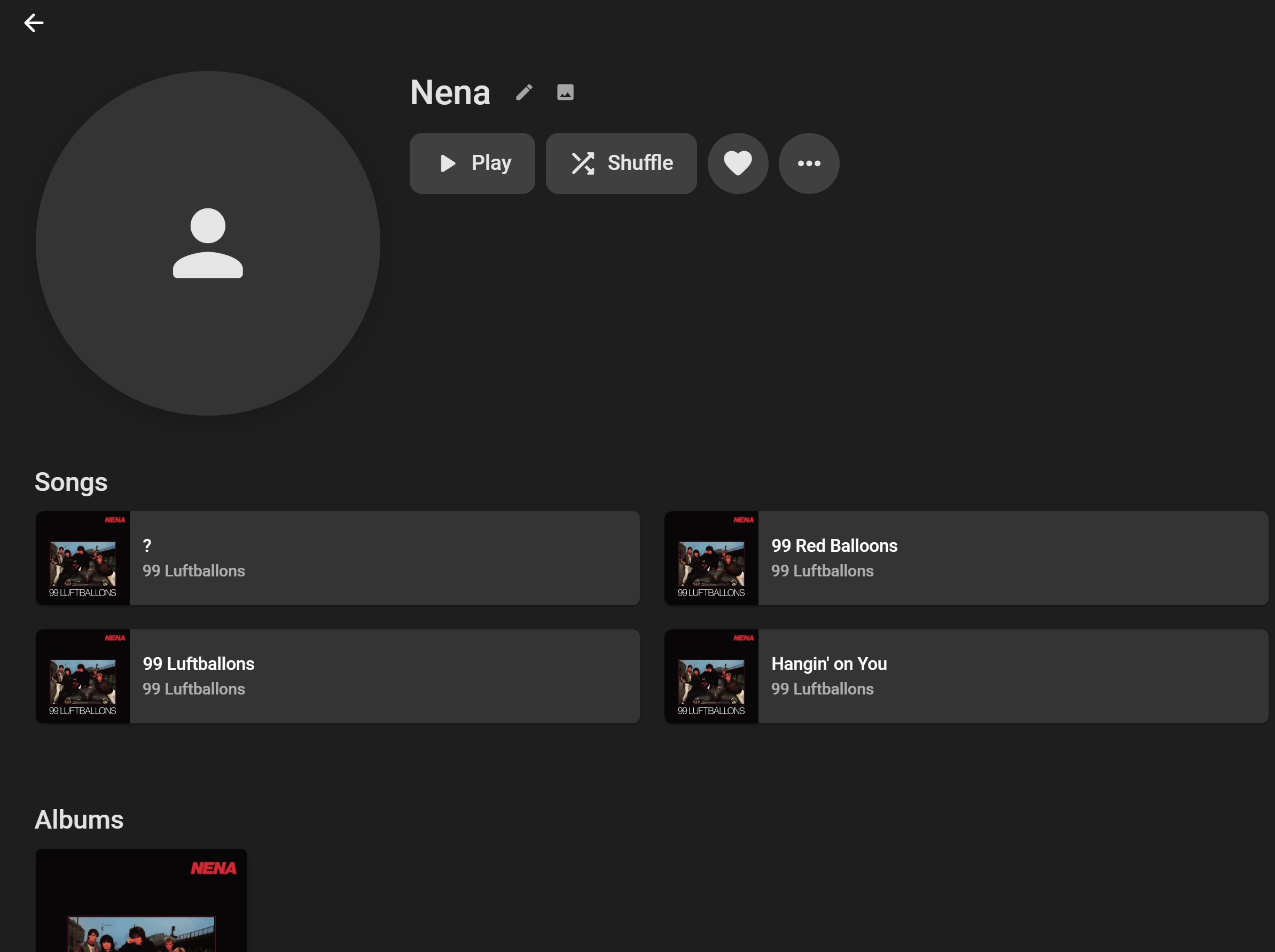Edit artist name with pencil icon

tap(523, 92)
